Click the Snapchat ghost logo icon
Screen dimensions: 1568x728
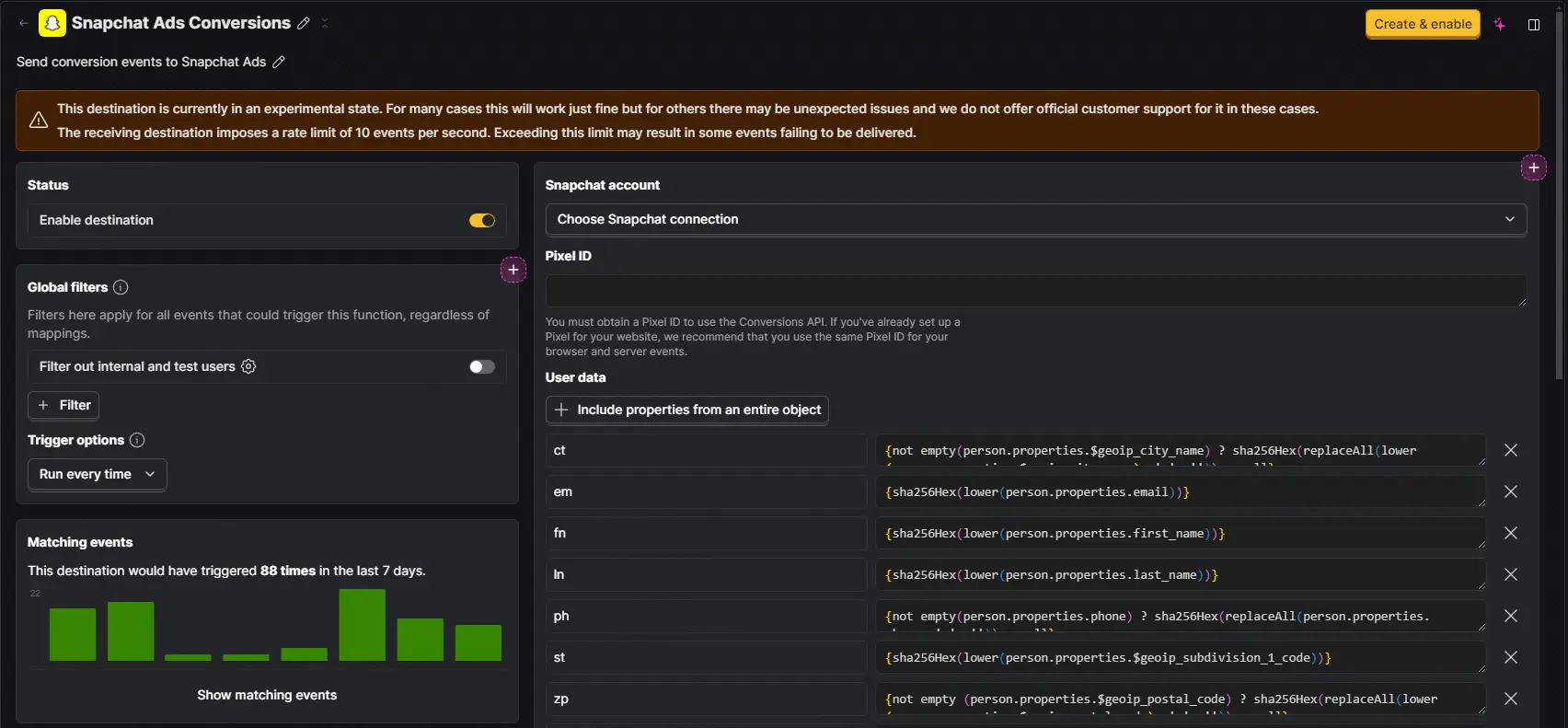click(52, 23)
